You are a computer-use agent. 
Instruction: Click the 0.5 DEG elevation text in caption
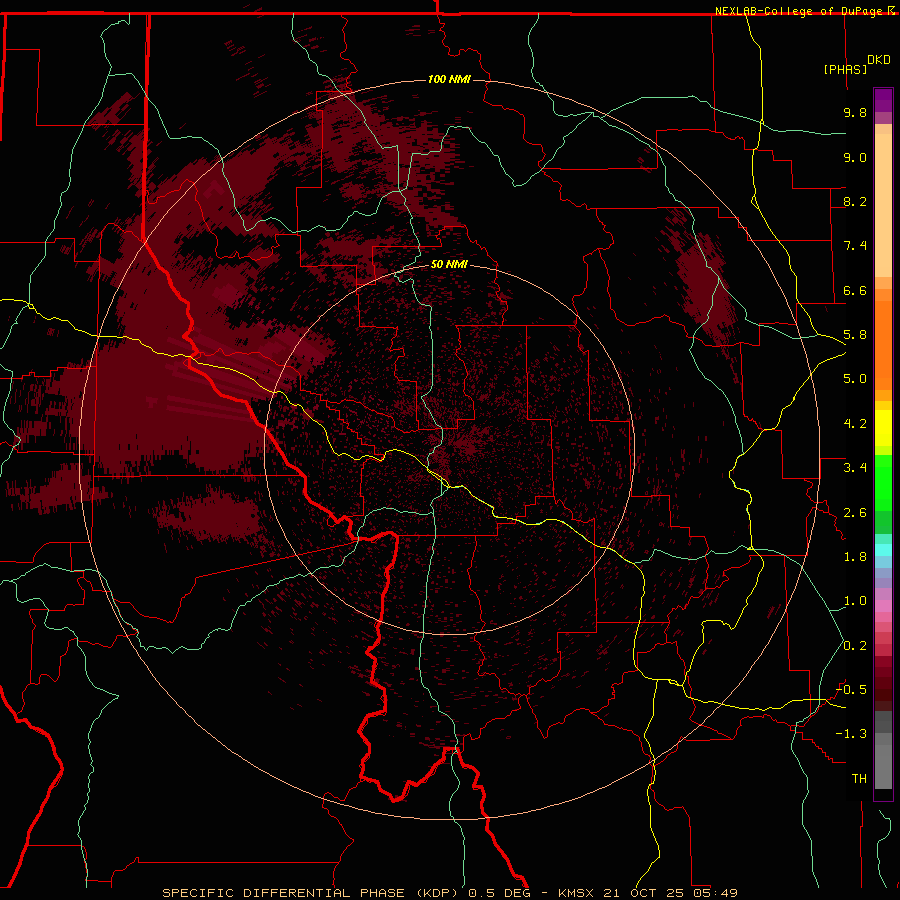coord(499,893)
